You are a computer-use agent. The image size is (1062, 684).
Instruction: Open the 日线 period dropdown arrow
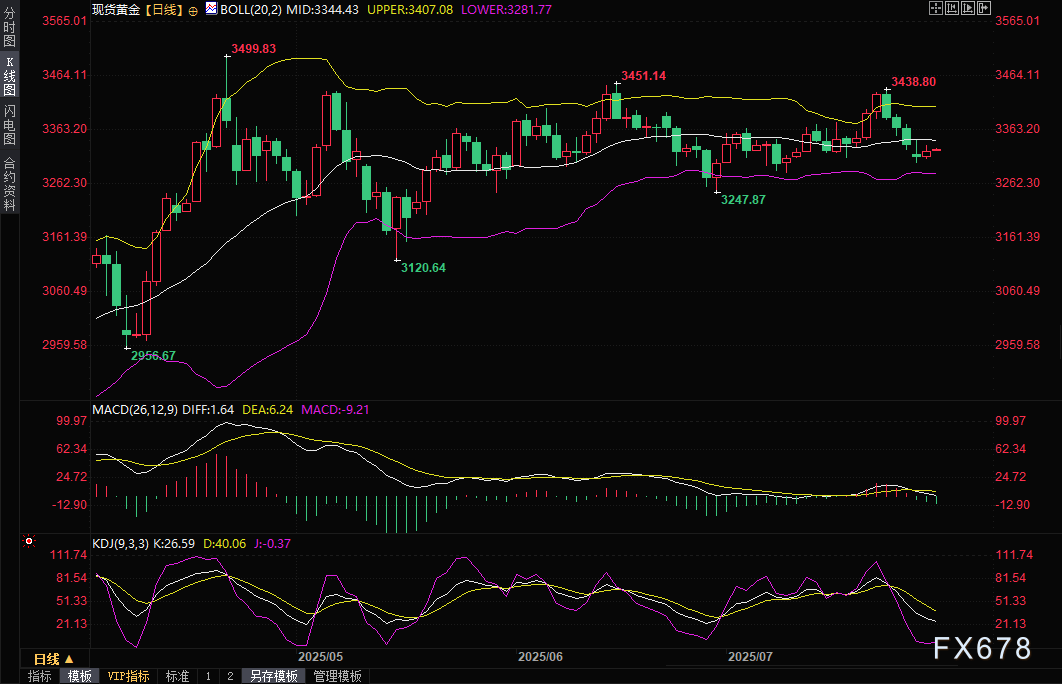[69, 659]
